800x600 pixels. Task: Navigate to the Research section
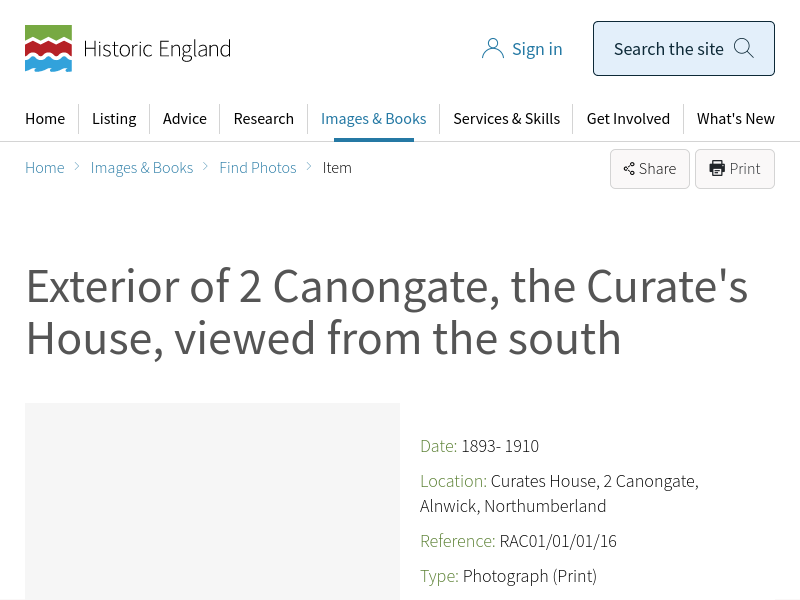click(264, 118)
